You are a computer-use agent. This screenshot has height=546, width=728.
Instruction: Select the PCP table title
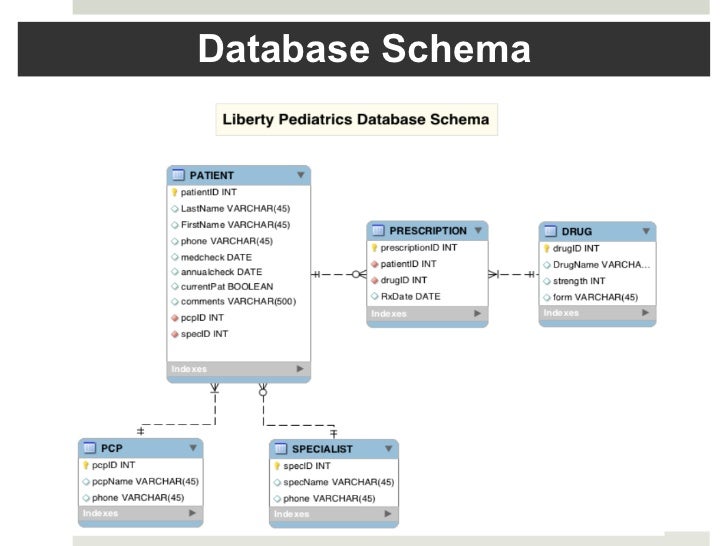click(111, 448)
